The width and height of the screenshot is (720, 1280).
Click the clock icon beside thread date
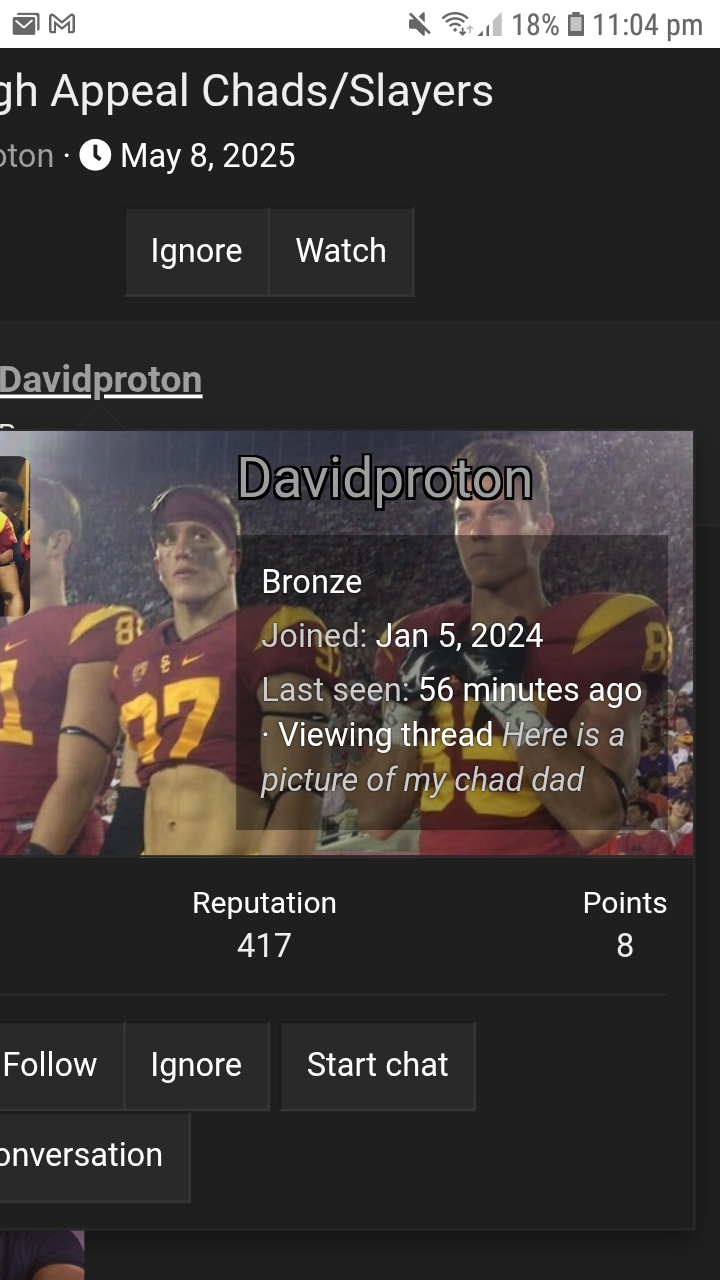pos(95,156)
